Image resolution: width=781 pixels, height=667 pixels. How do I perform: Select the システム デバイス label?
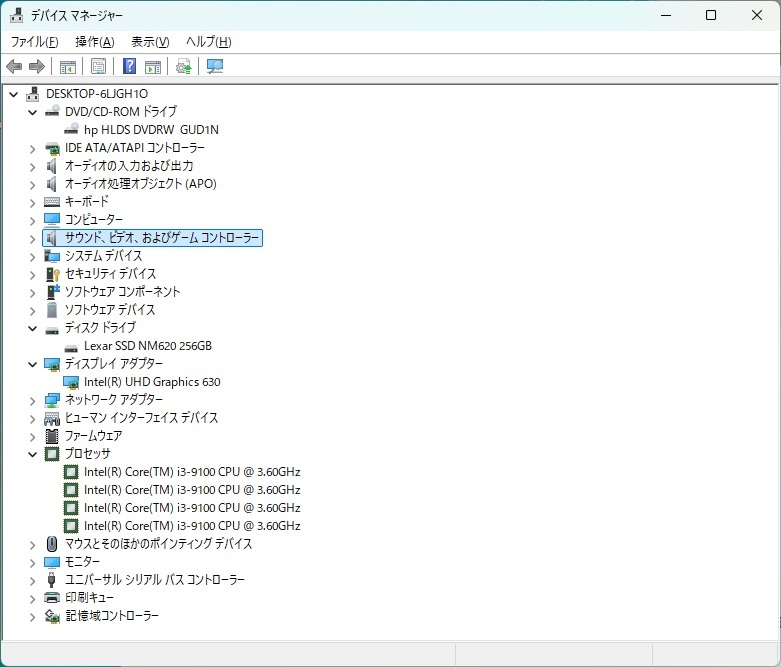[x=104, y=256]
